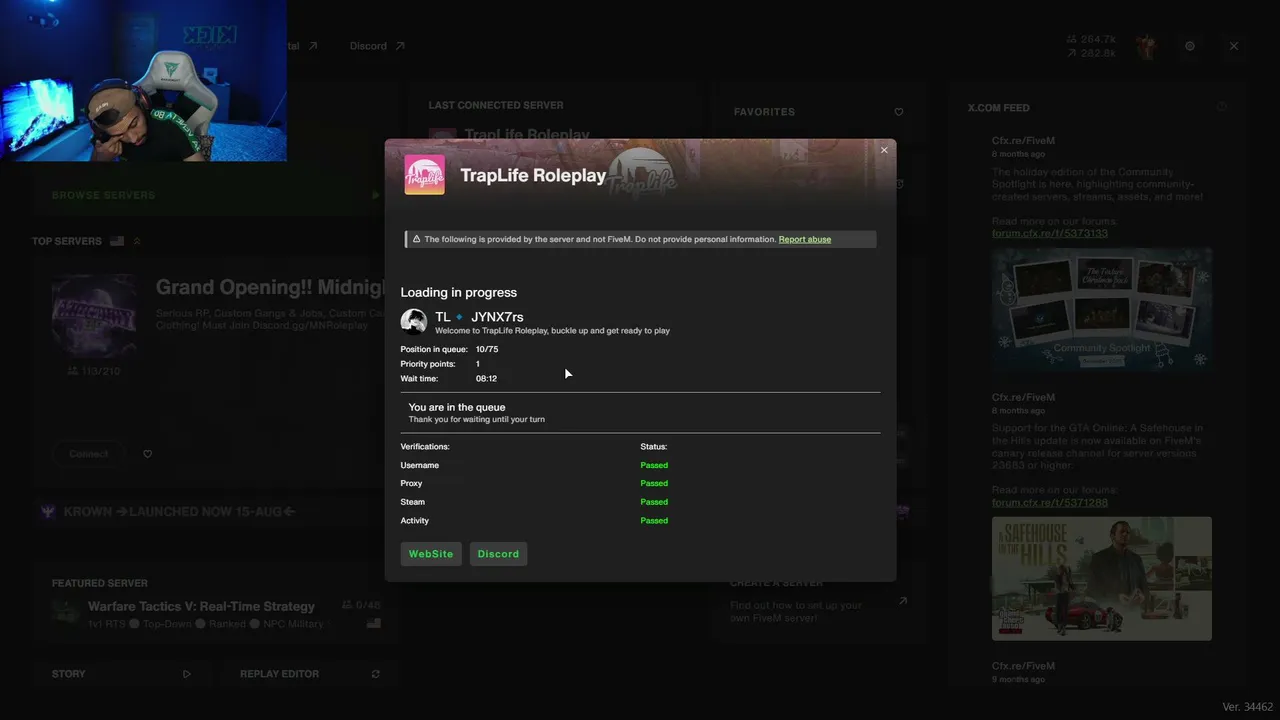Click Passed status for Steam
The width and height of the screenshot is (1280, 720).
tap(654, 502)
